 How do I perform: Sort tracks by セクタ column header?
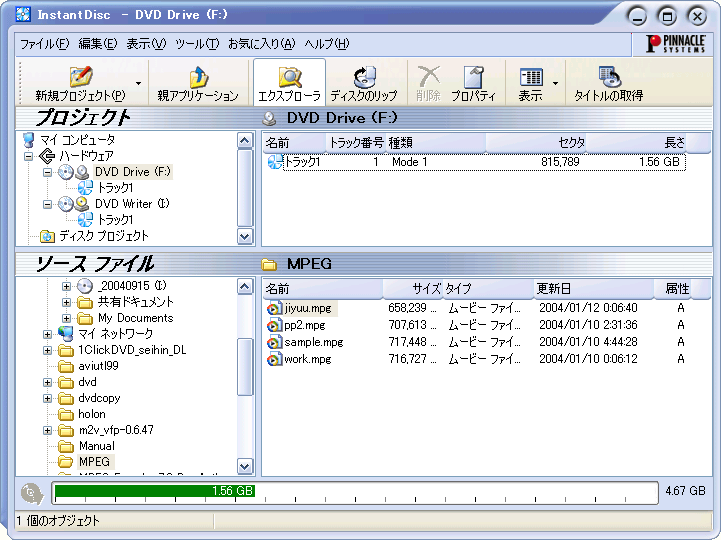536,143
